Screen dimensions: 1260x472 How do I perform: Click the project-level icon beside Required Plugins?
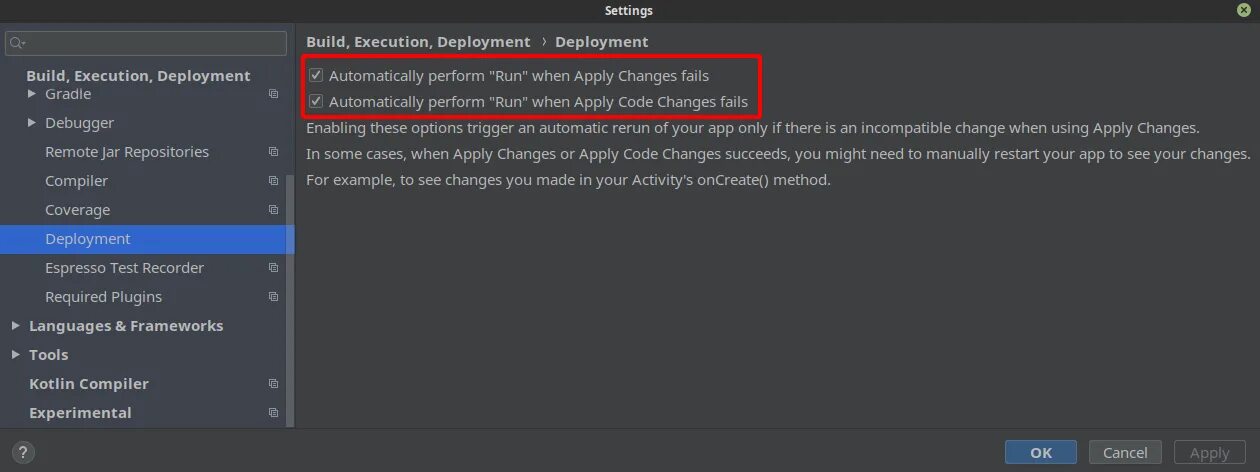(273, 297)
